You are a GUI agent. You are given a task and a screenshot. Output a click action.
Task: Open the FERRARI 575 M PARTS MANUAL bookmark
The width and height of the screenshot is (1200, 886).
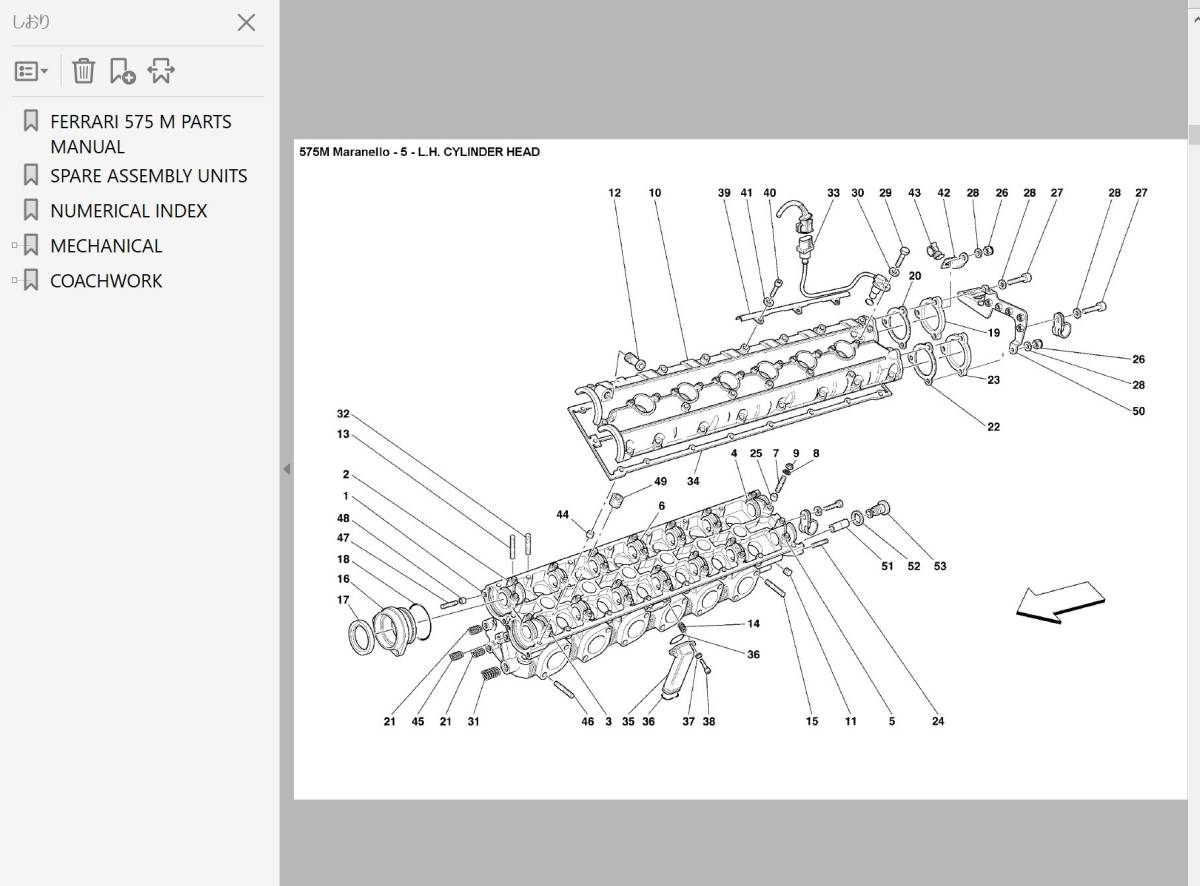click(x=140, y=134)
